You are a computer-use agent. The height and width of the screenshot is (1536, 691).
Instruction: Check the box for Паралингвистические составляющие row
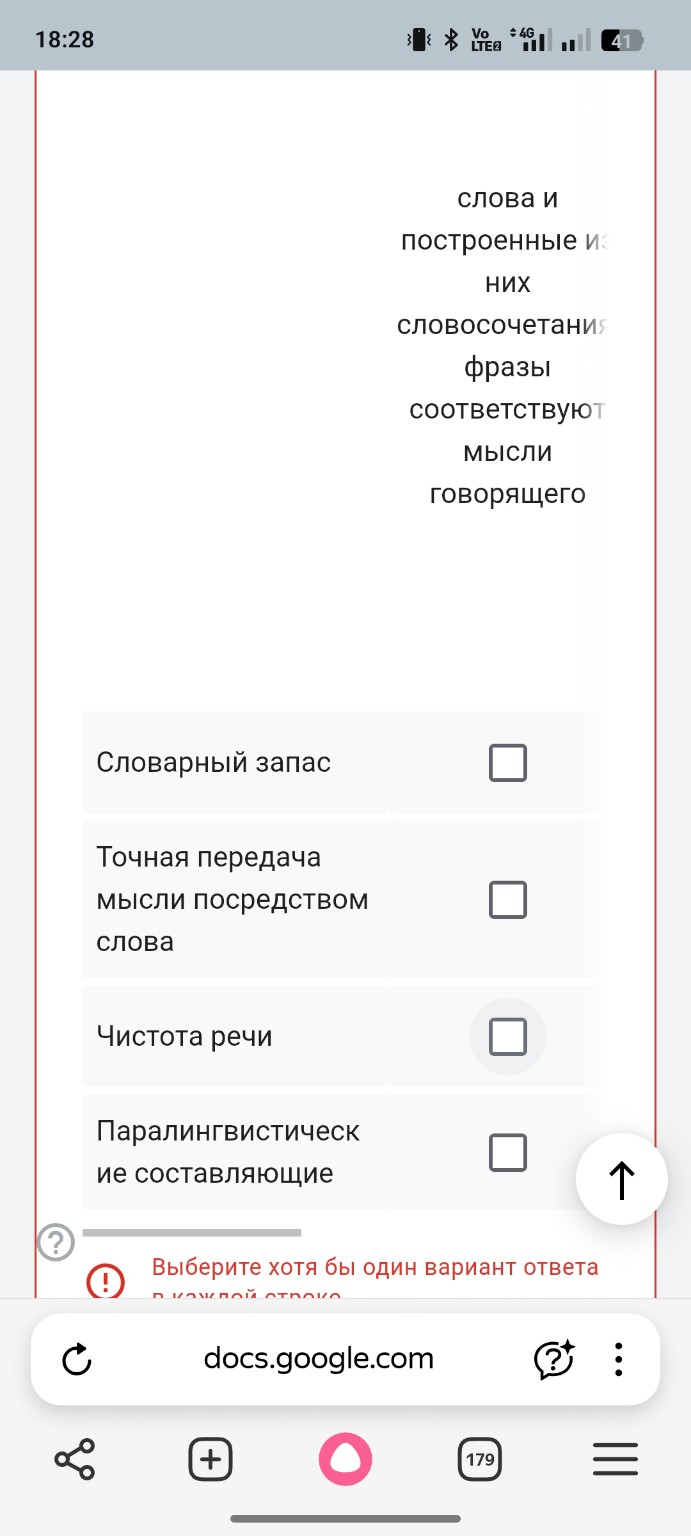click(x=508, y=1152)
